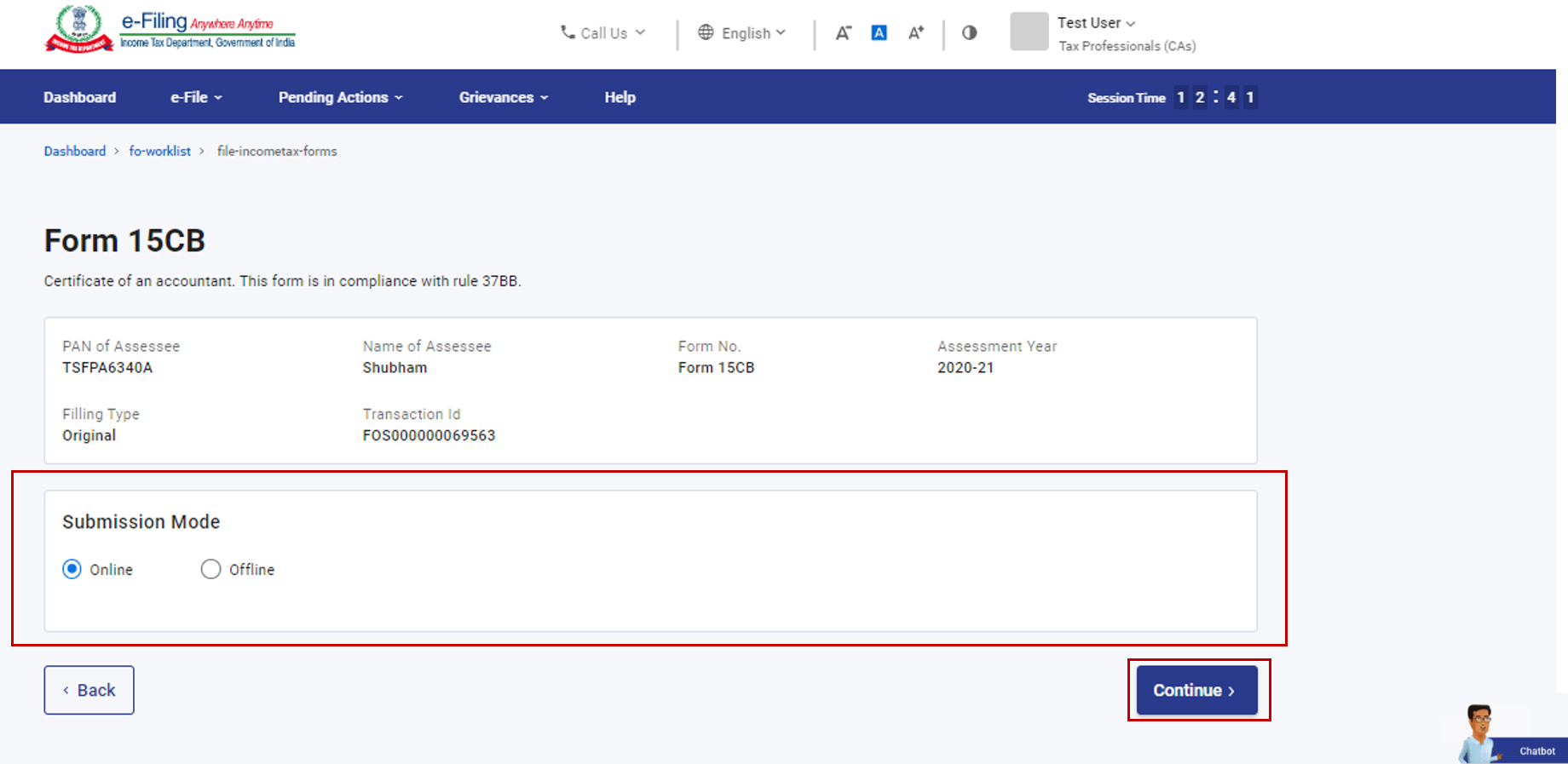
Task: Click the Test User profile avatar
Action: pyautogui.click(x=1029, y=32)
